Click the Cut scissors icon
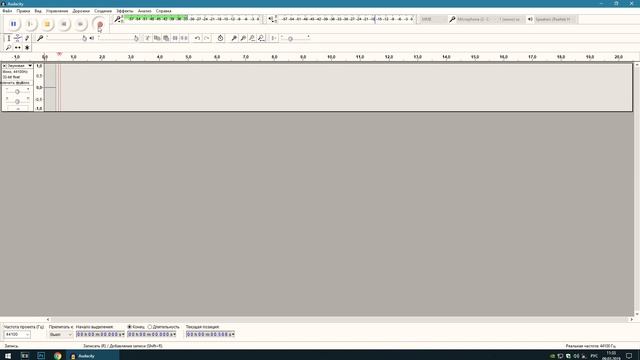The image size is (640, 360). 147,38
